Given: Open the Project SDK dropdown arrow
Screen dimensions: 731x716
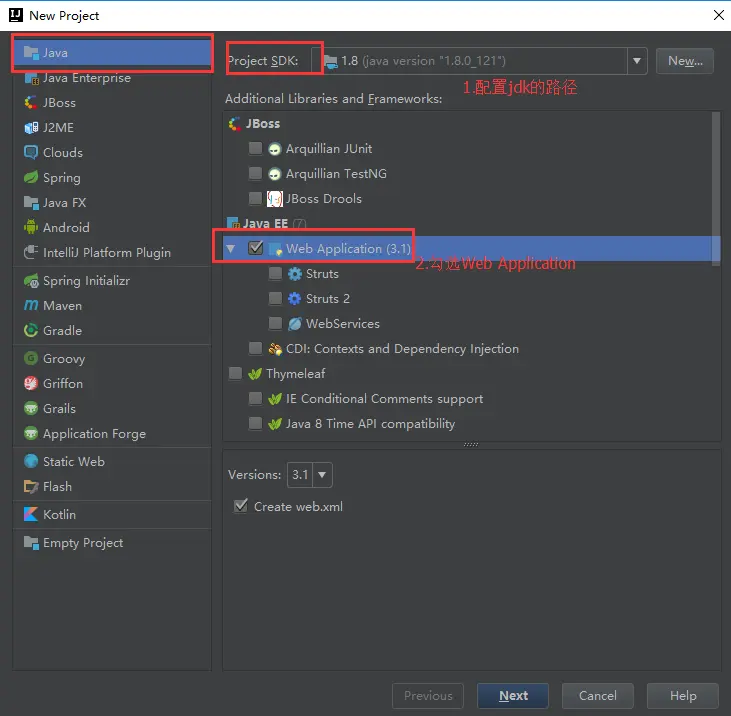Looking at the screenshot, I should tap(637, 61).
